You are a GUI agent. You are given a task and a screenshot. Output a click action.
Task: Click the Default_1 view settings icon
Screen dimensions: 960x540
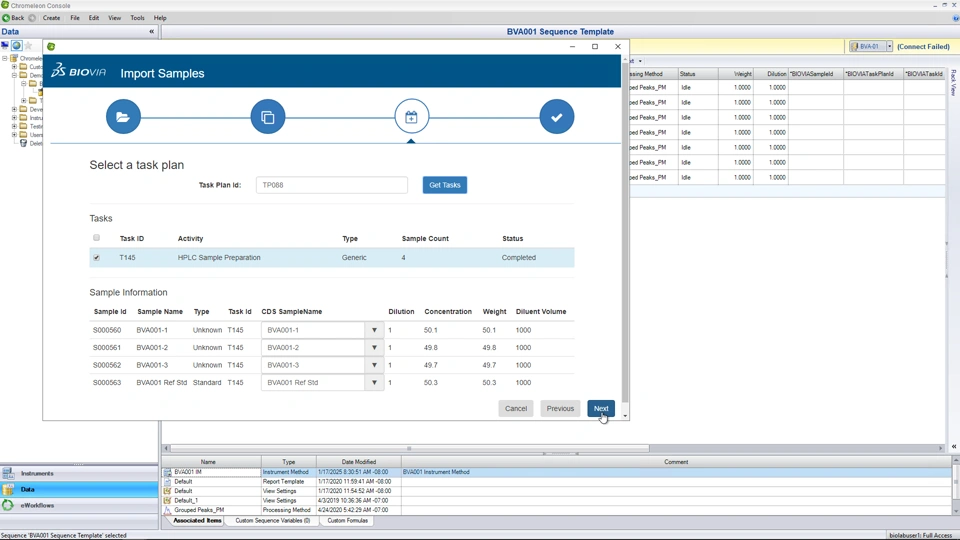(167, 500)
